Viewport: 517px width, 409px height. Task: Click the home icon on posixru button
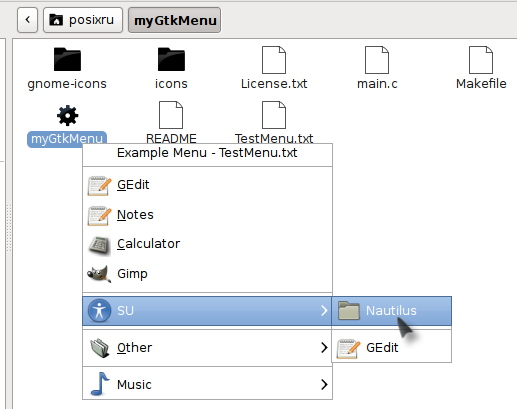56,20
